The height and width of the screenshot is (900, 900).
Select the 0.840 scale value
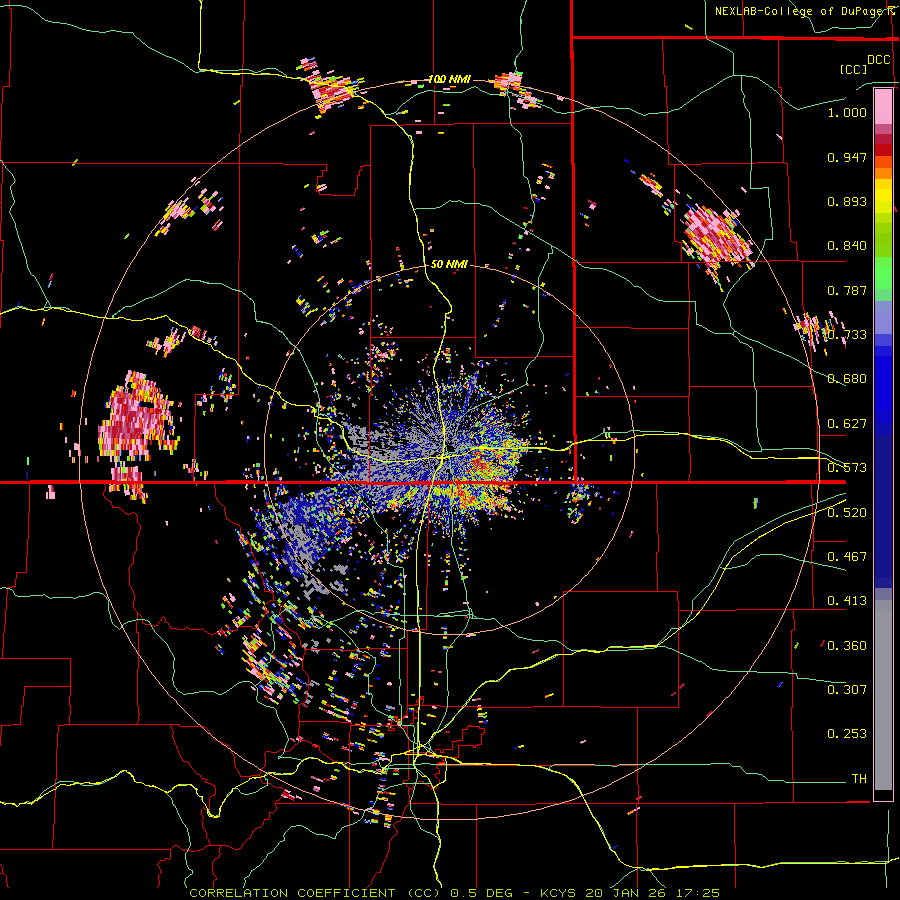coord(847,246)
